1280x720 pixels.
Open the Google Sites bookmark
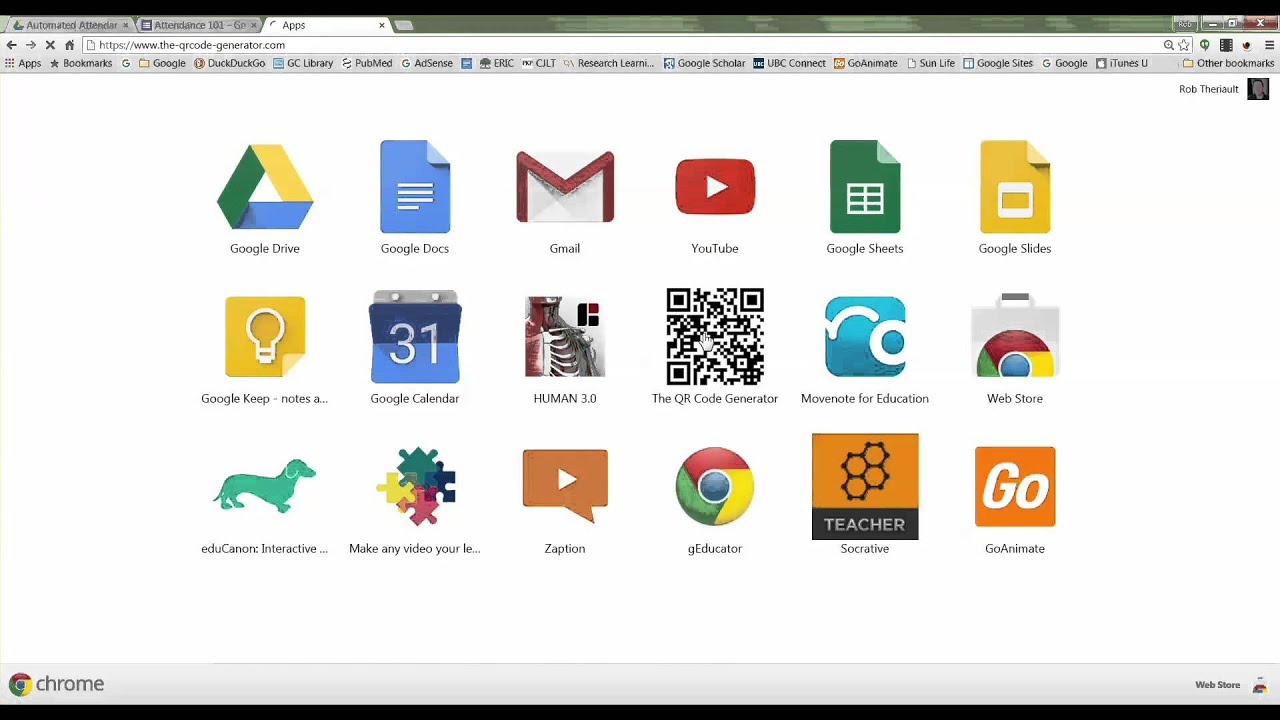point(998,63)
